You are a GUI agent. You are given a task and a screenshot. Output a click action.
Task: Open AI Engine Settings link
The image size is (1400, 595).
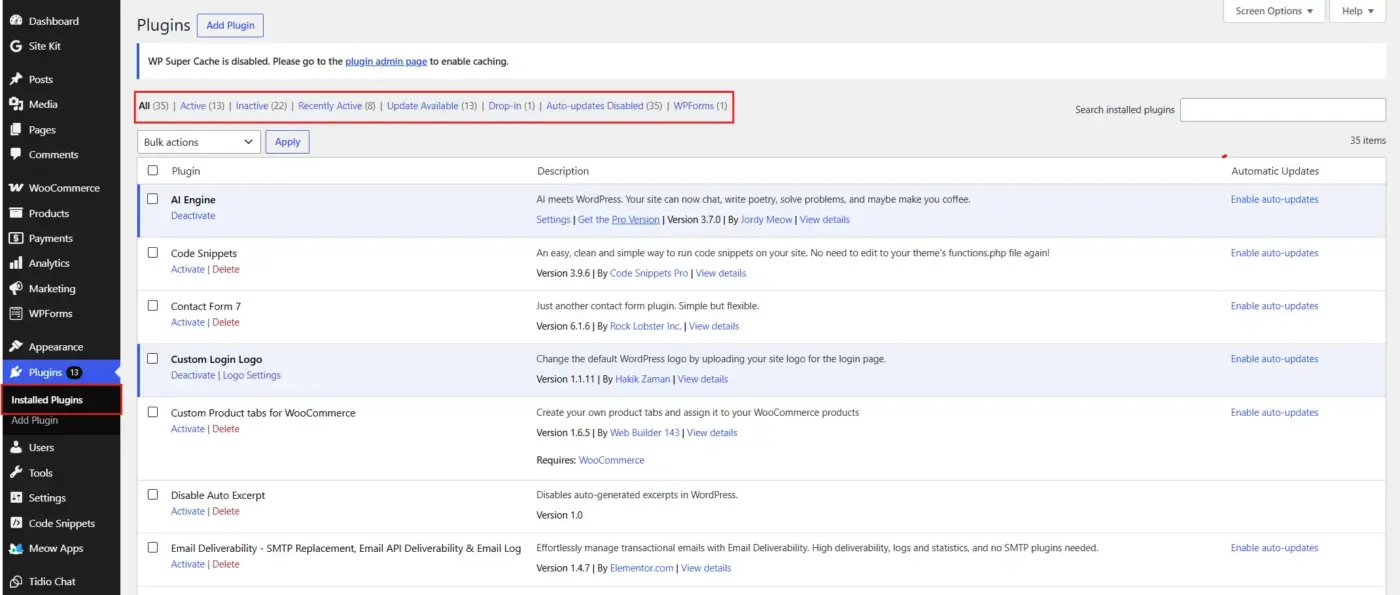[553, 220]
